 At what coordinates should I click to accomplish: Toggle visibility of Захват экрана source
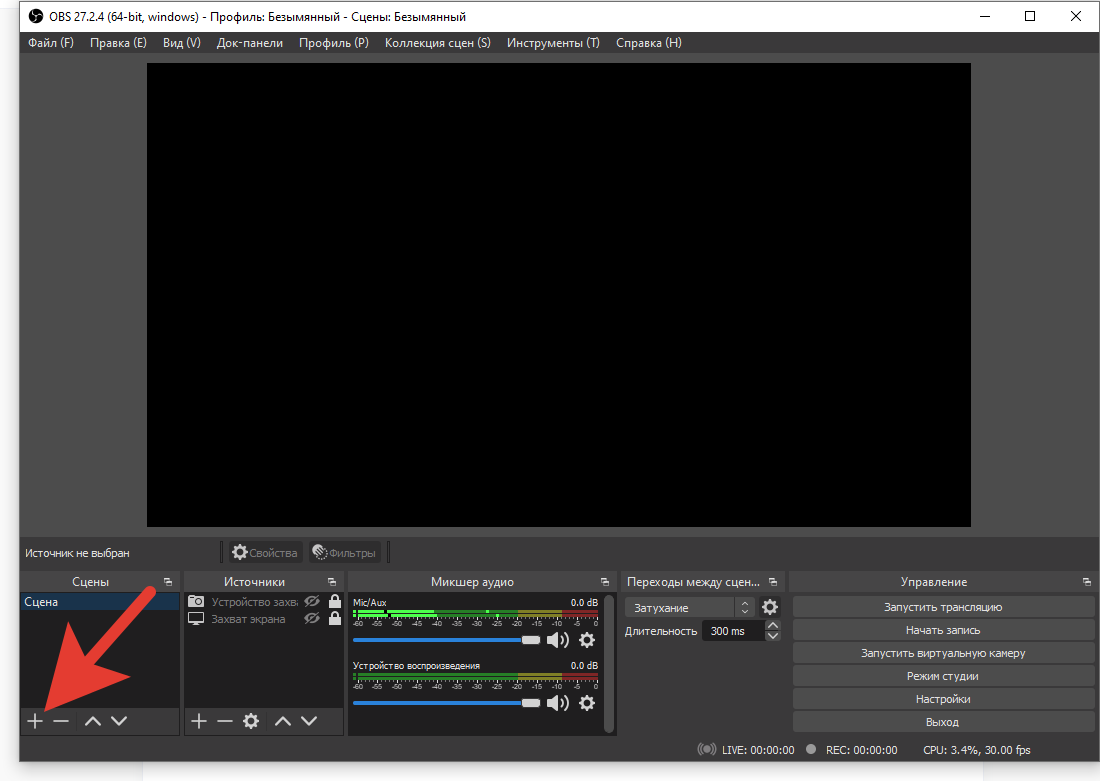coord(312,619)
